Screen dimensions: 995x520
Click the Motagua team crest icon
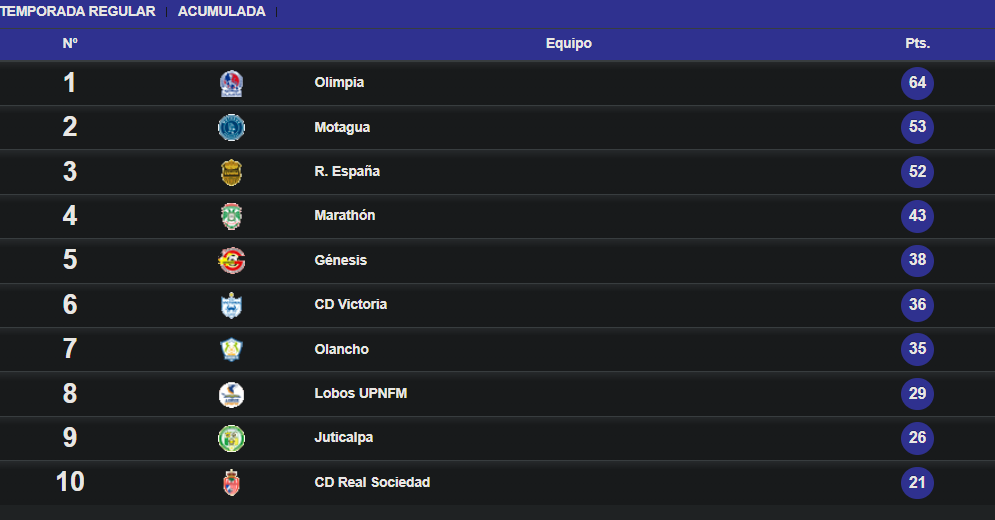coord(231,128)
